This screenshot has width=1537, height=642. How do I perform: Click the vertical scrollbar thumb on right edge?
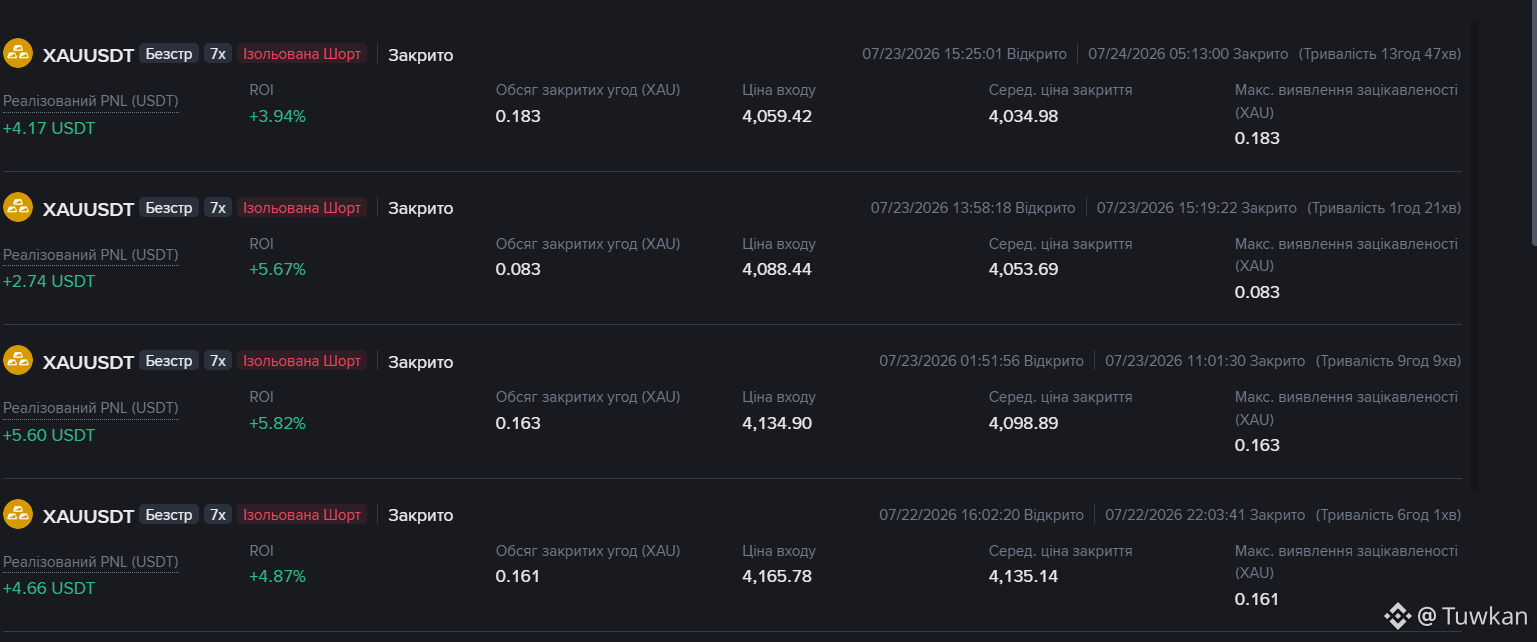coord(1533,122)
